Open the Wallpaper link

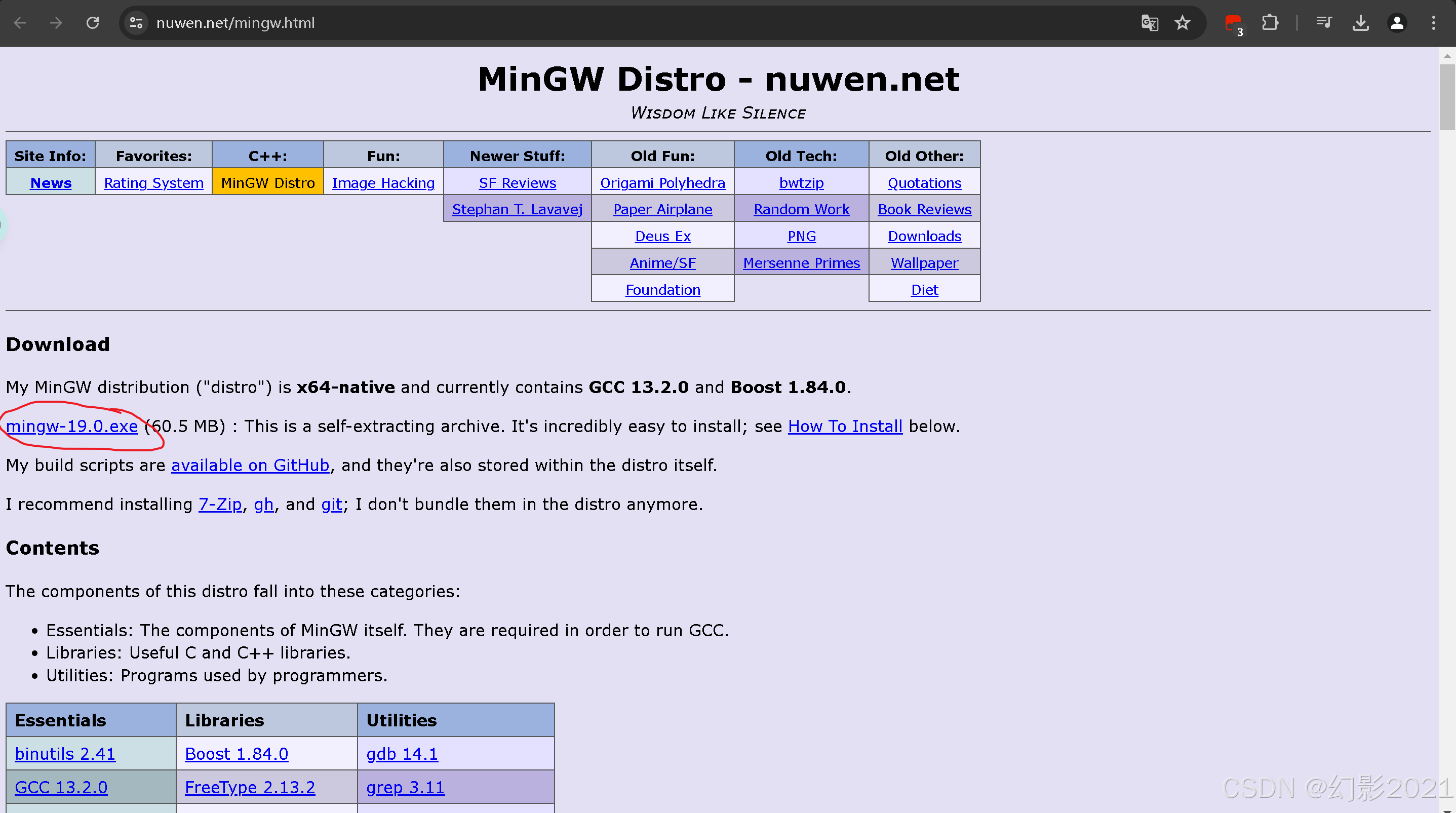(x=924, y=262)
